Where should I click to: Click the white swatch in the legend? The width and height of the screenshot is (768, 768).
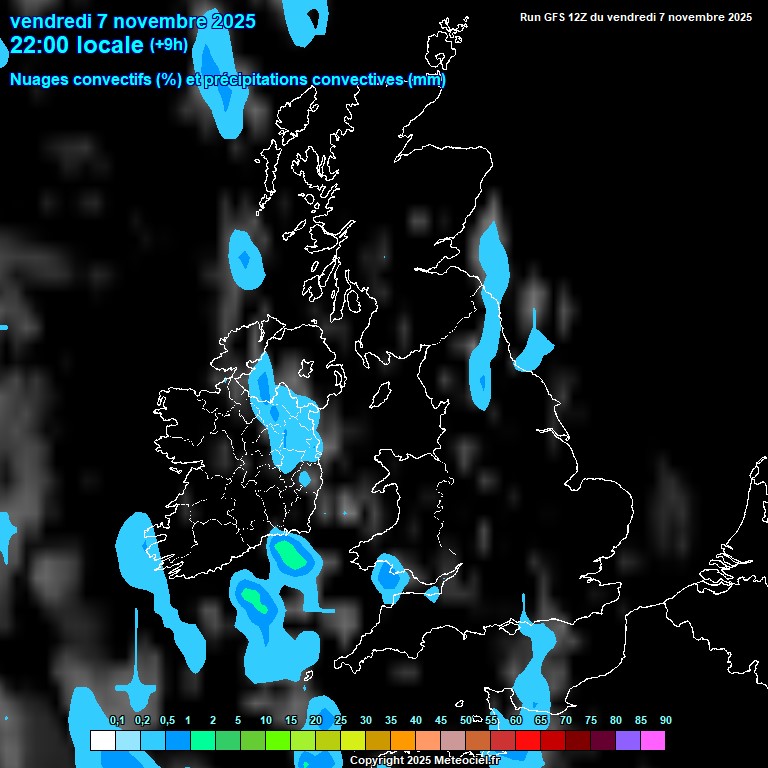click(x=102, y=741)
